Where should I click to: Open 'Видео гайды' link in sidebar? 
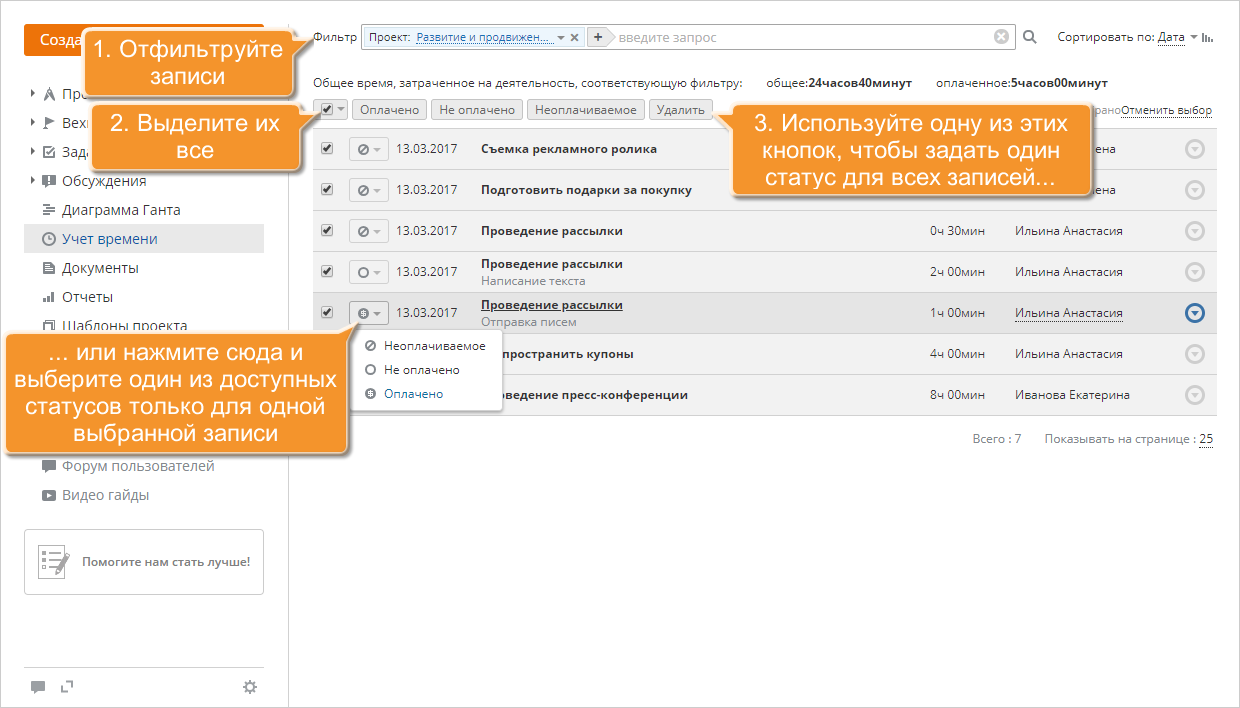pos(105,495)
